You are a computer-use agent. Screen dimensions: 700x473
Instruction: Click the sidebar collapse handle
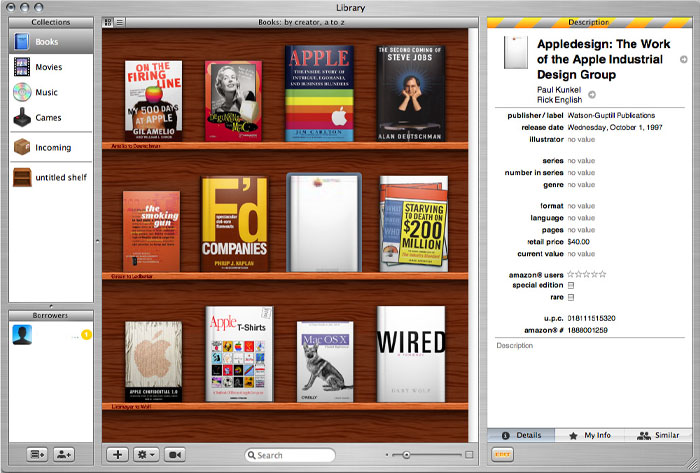pyautogui.click(x=97, y=241)
